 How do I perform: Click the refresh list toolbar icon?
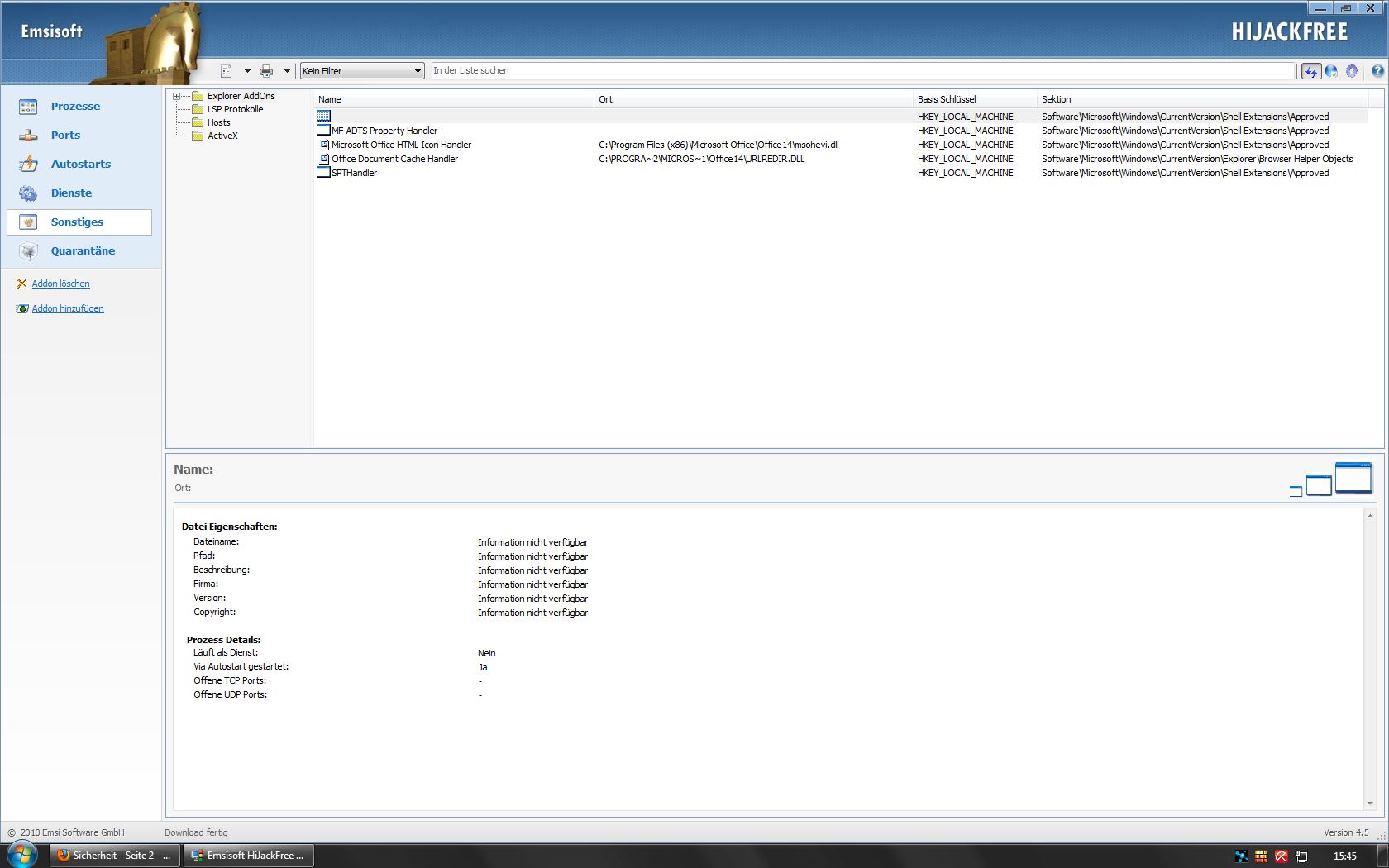click(1311, 71)
